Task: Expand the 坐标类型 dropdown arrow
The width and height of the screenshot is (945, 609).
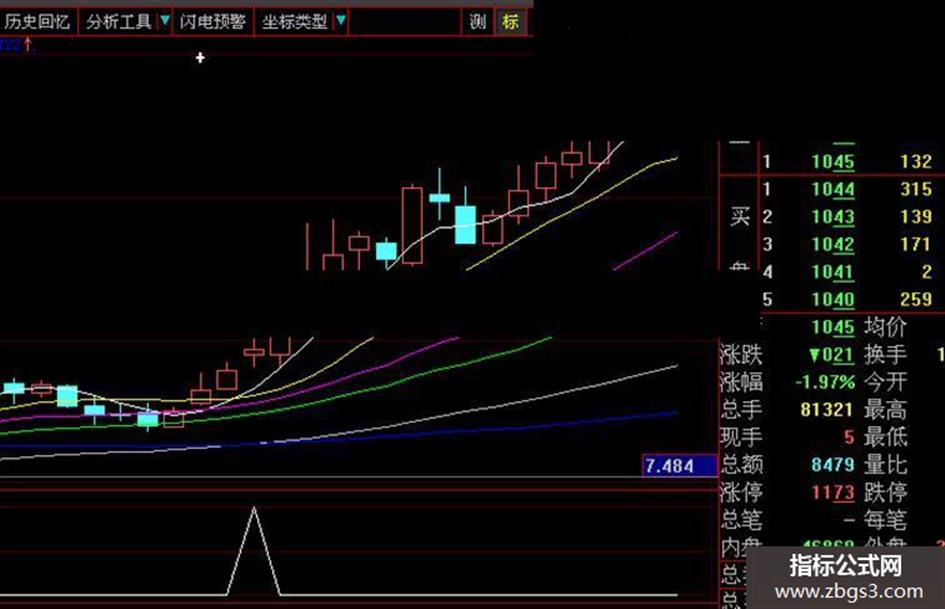Action: 341,21
